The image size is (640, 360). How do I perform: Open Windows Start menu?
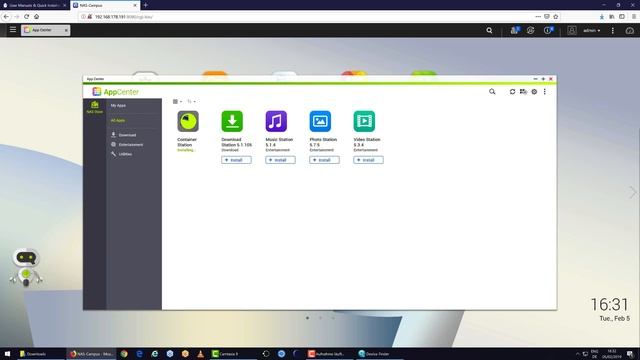tap(7, 354)
